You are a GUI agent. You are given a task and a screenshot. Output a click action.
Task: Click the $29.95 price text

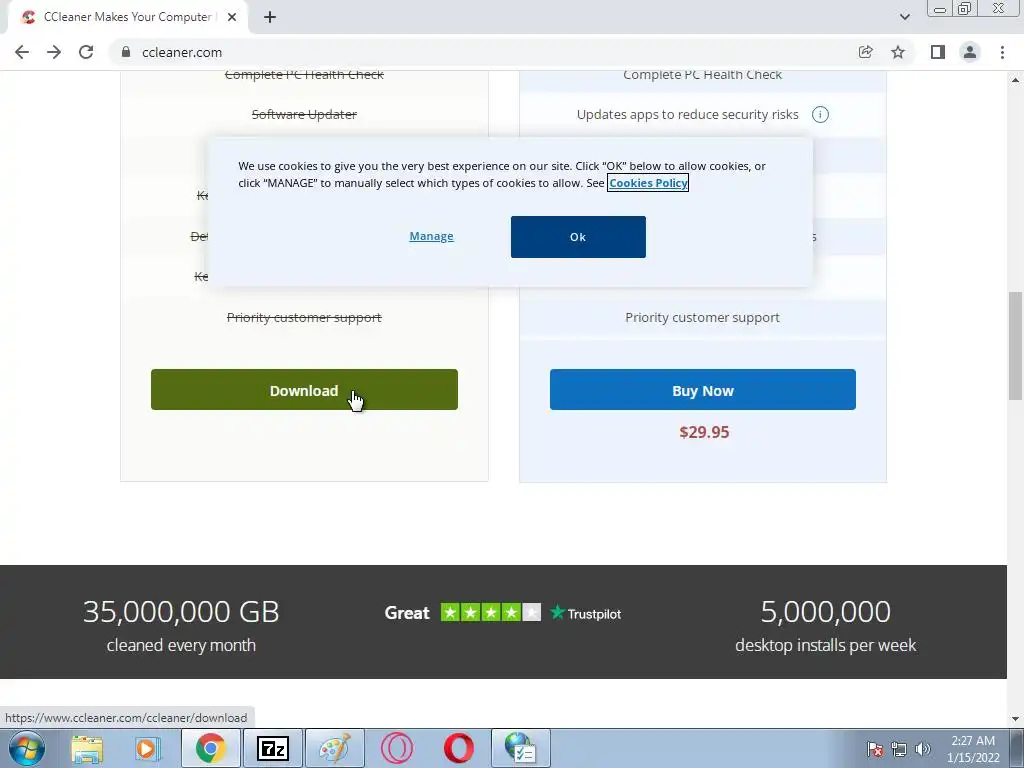click(x=704, y=432)
